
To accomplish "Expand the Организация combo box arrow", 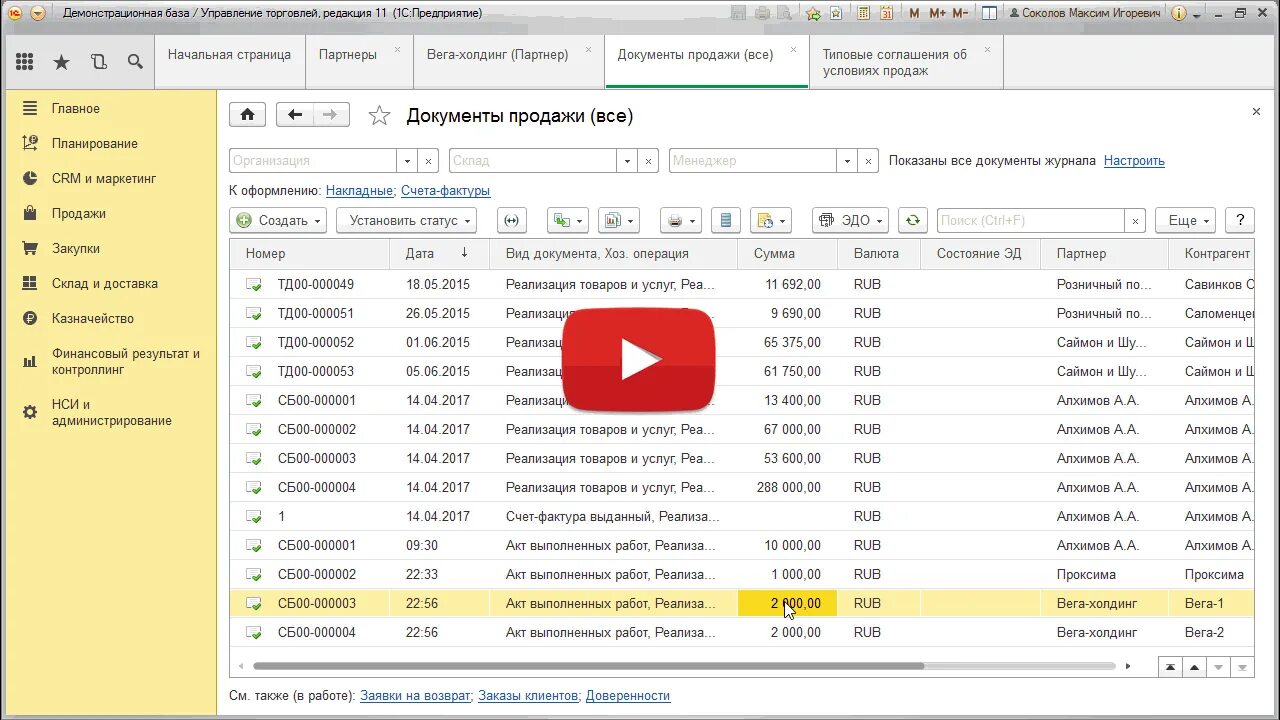I will coord(407,161).
